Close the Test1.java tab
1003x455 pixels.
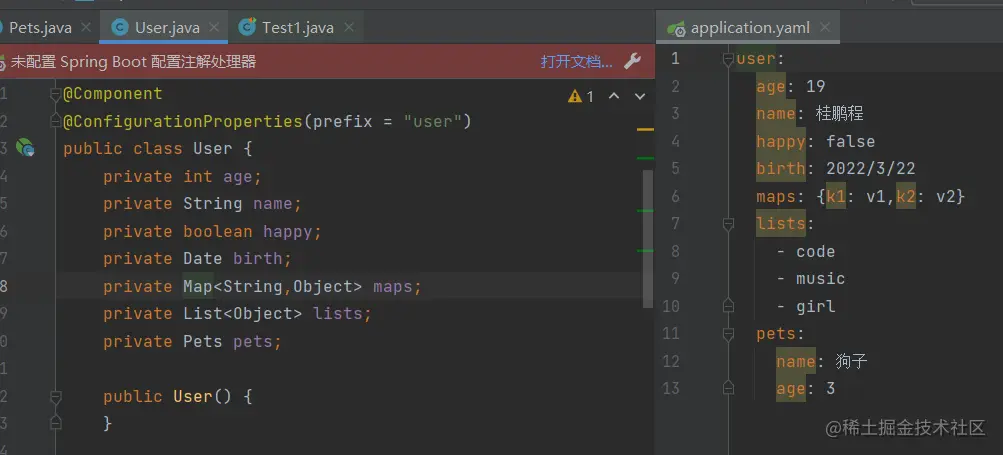349,28
